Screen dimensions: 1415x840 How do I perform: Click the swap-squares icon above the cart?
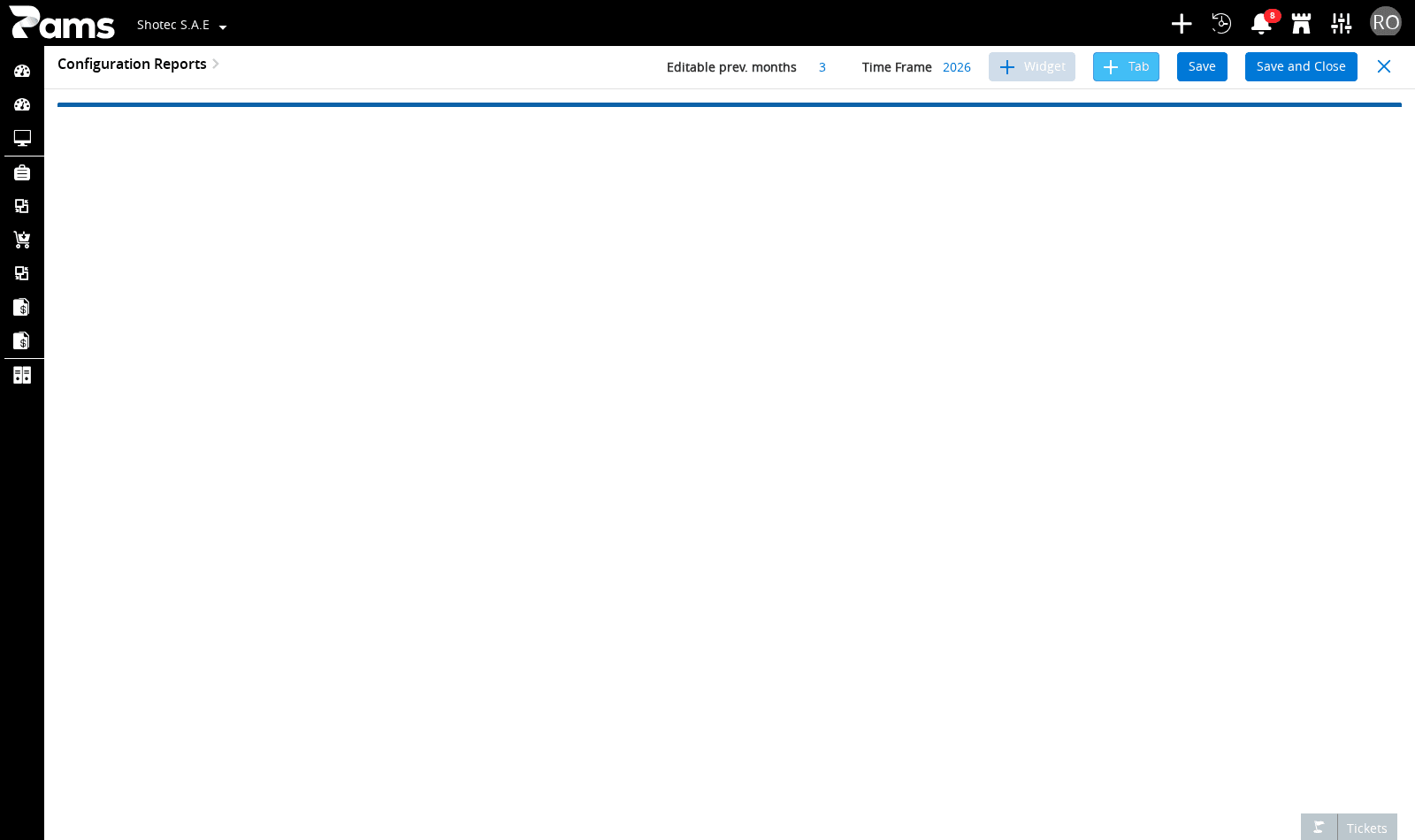coord(22,206)
